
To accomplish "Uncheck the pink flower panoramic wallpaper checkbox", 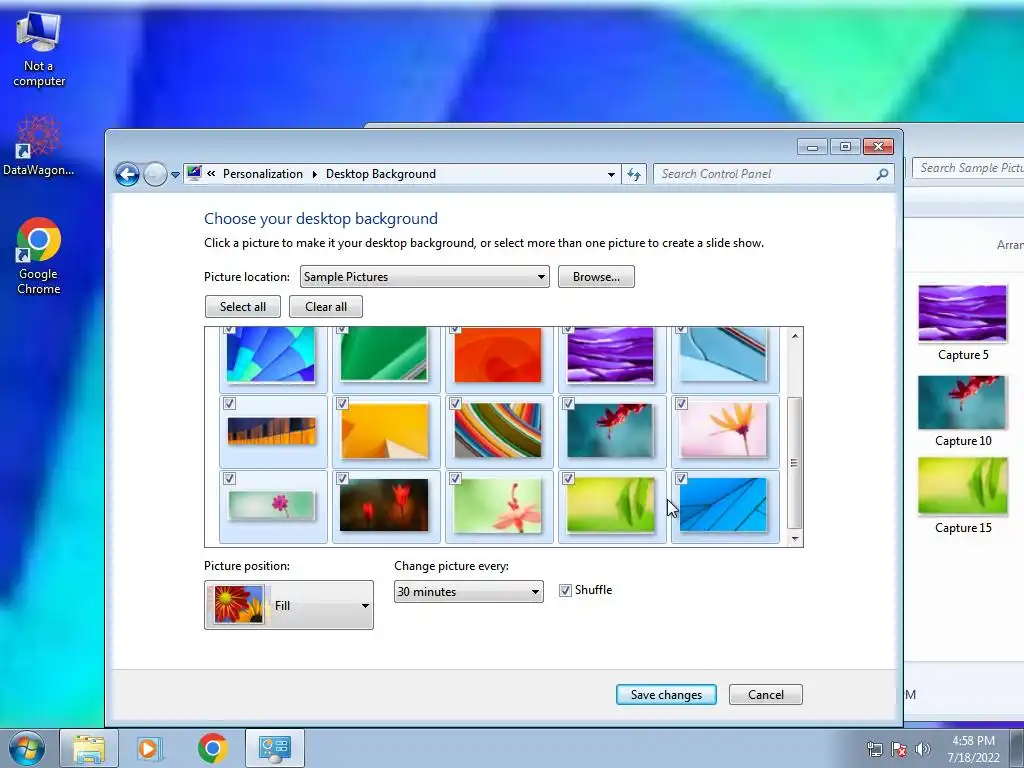I will pyautogui.click(x=229, y=479).
